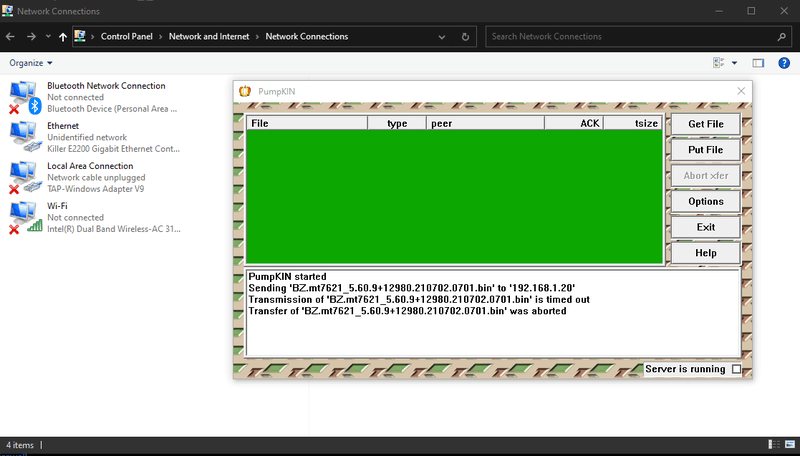Click the Network Connections window title icon
Image resolution: width=800 pixels, height=456 pixels.
8,11
